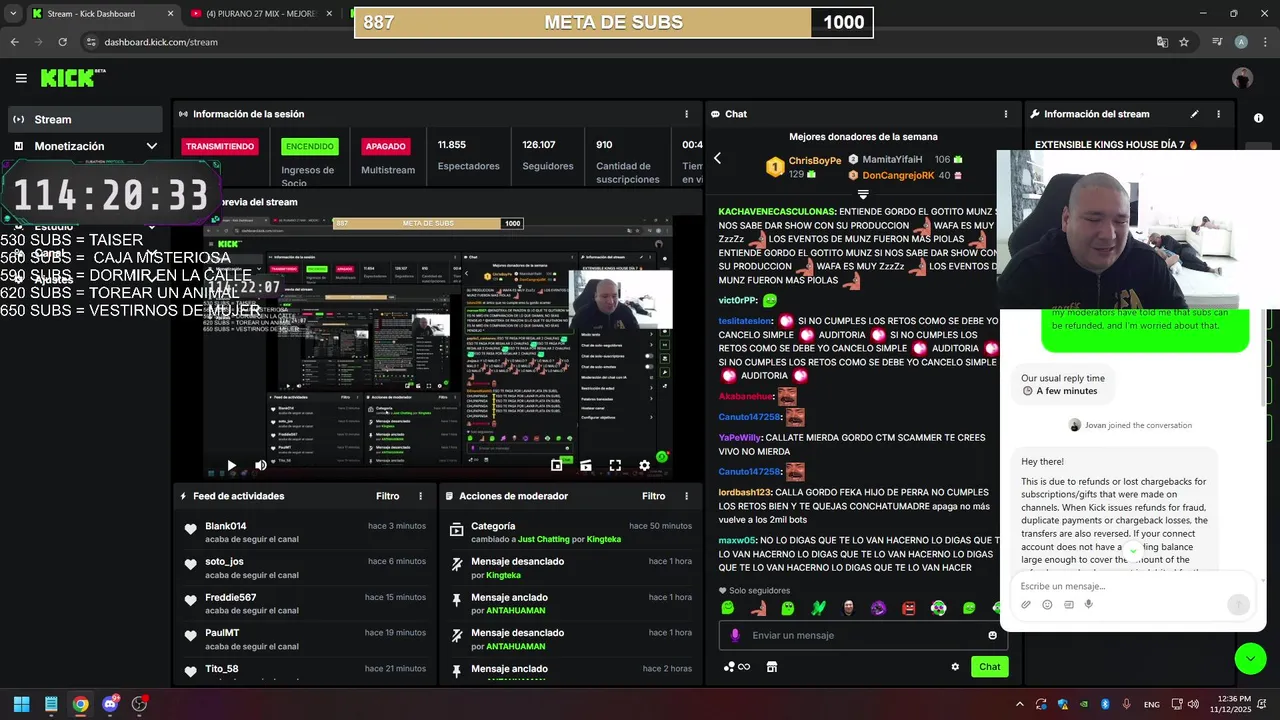Open Kingteka link under Categoría action
The height and width of the screenshot is (720, 1280).
[603, 540]
